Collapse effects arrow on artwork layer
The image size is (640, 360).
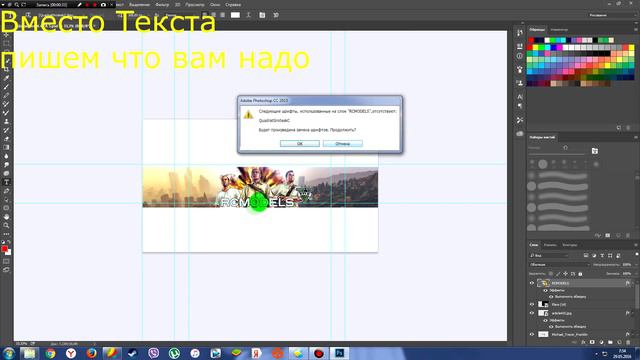coord(633,313)
